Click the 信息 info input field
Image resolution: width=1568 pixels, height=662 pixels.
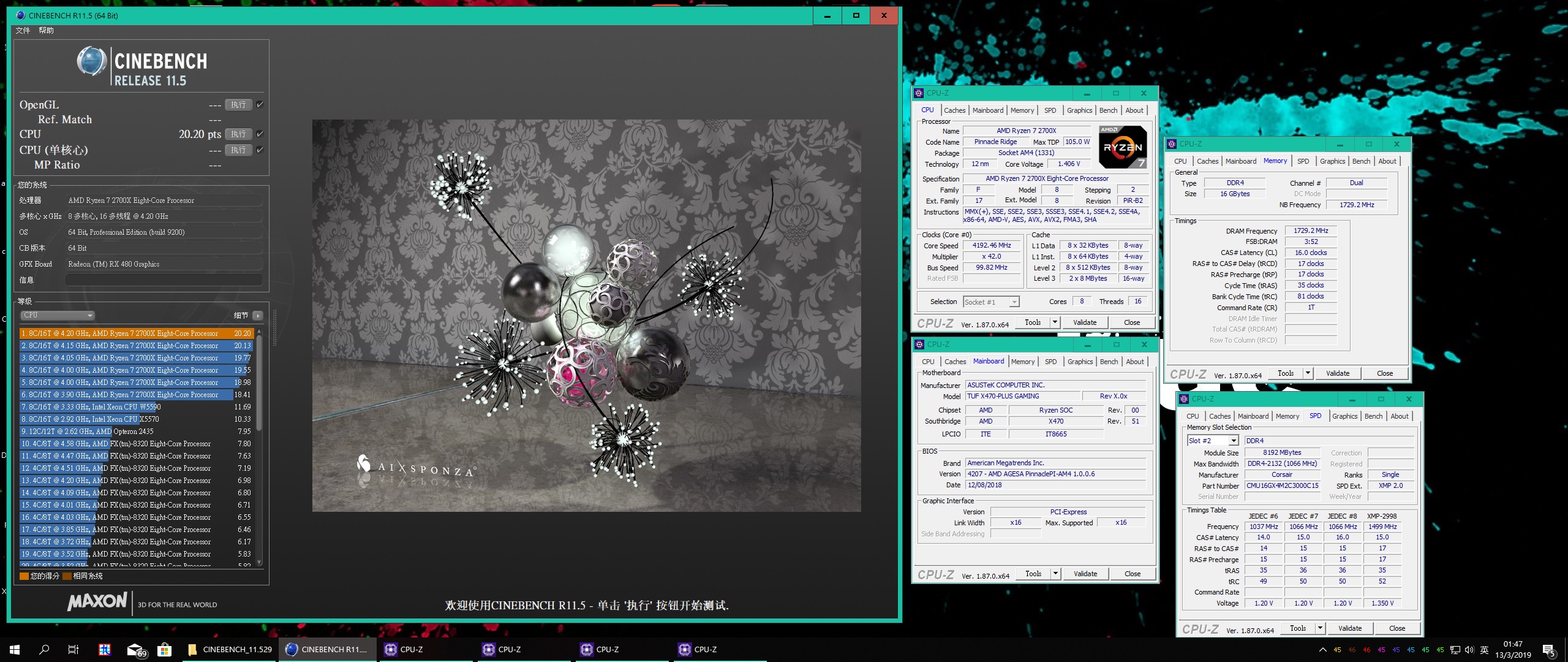point(164,280)
